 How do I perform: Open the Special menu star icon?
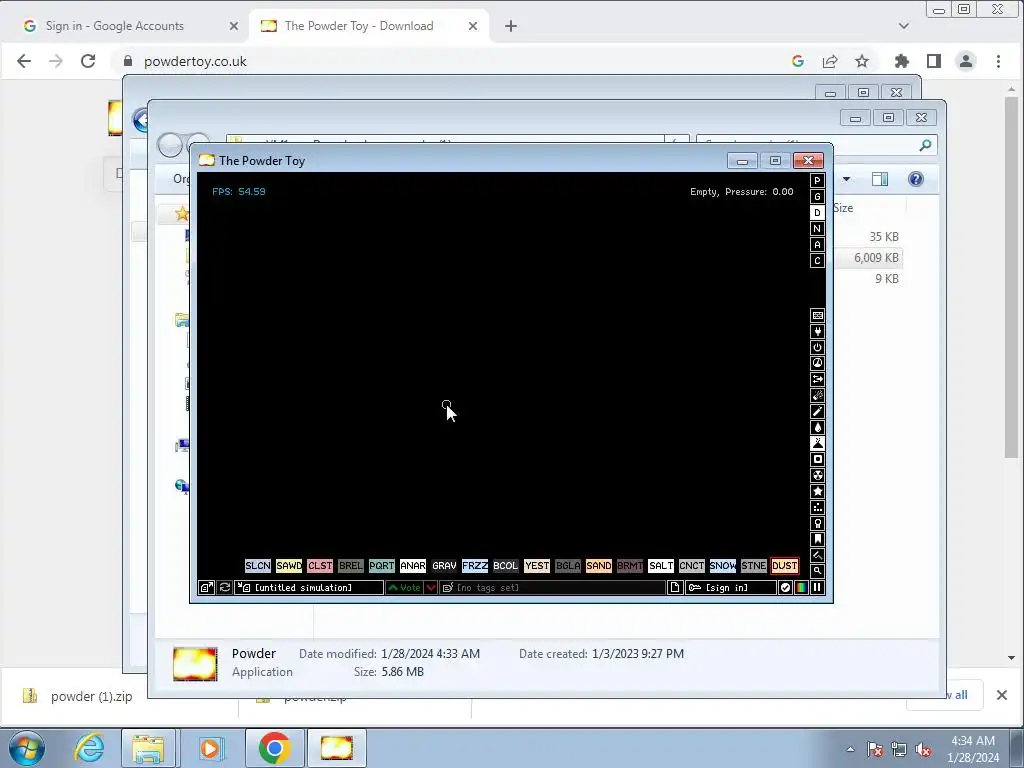(x=817, y=491)
